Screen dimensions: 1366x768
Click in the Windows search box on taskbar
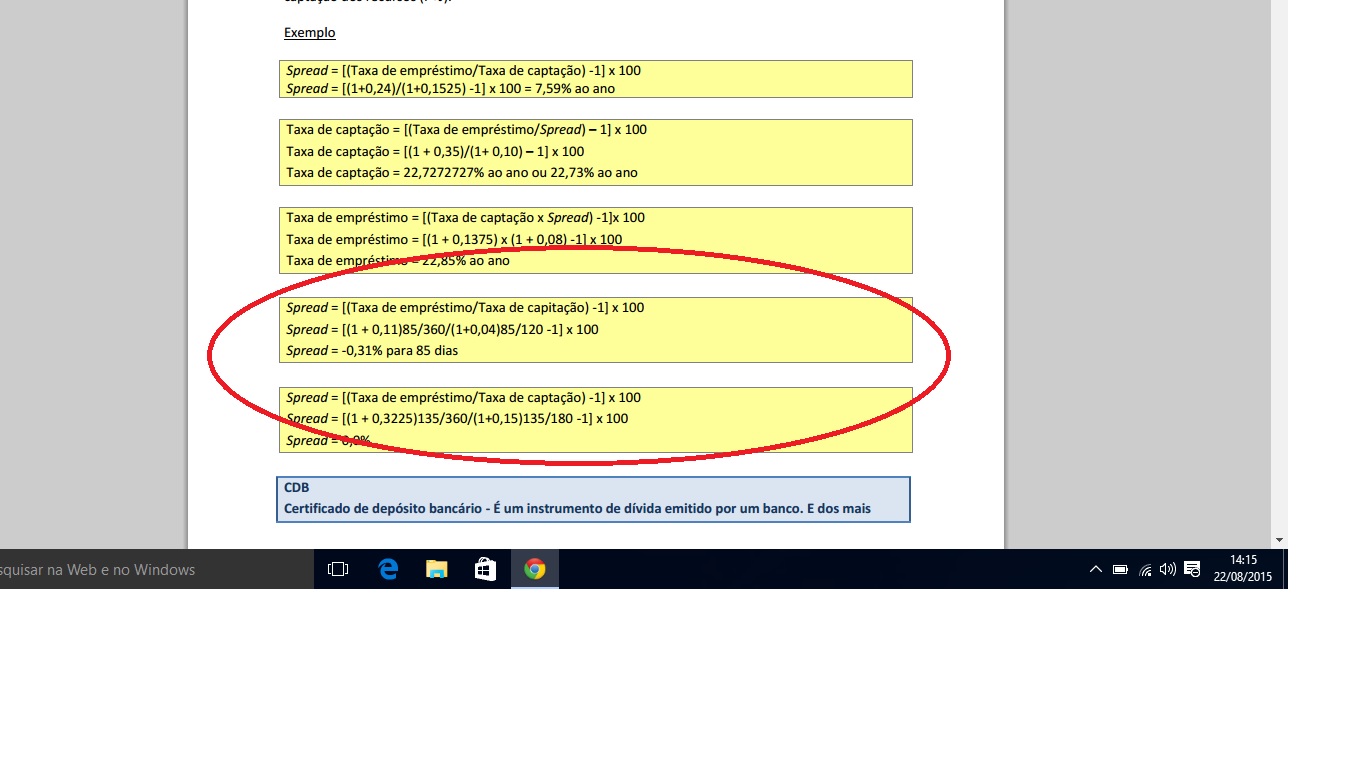coord(150,569)
